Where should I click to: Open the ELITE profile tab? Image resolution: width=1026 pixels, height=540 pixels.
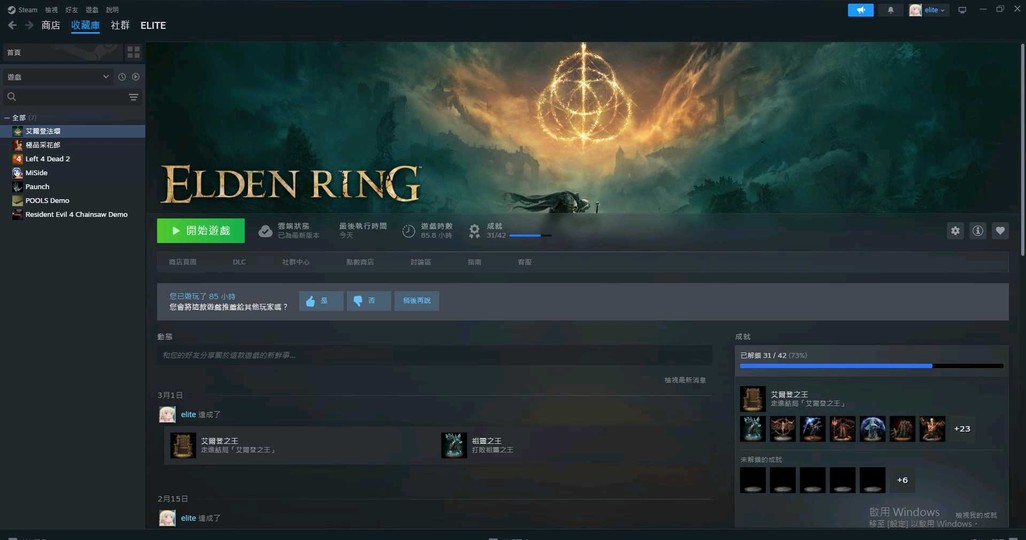click(x=153, y=26)
